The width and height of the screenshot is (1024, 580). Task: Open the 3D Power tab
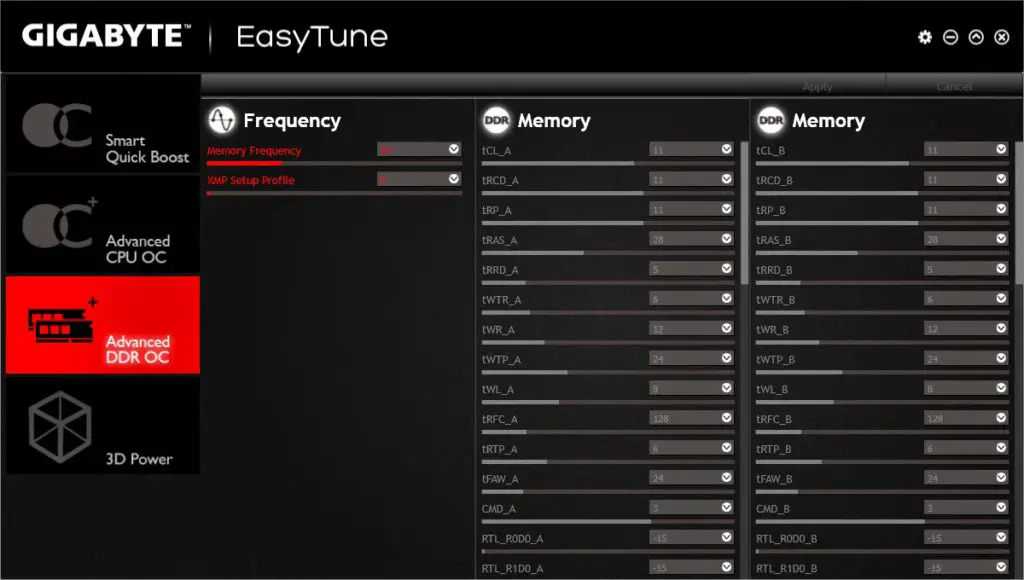[103, 425]
